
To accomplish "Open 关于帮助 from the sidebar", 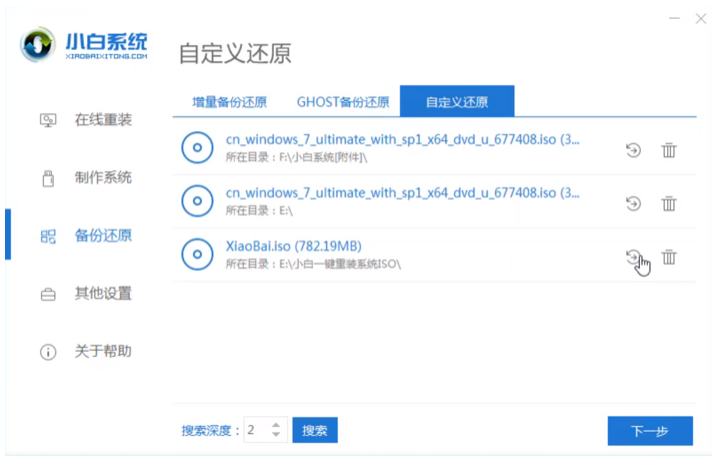I will coord(103,351).
